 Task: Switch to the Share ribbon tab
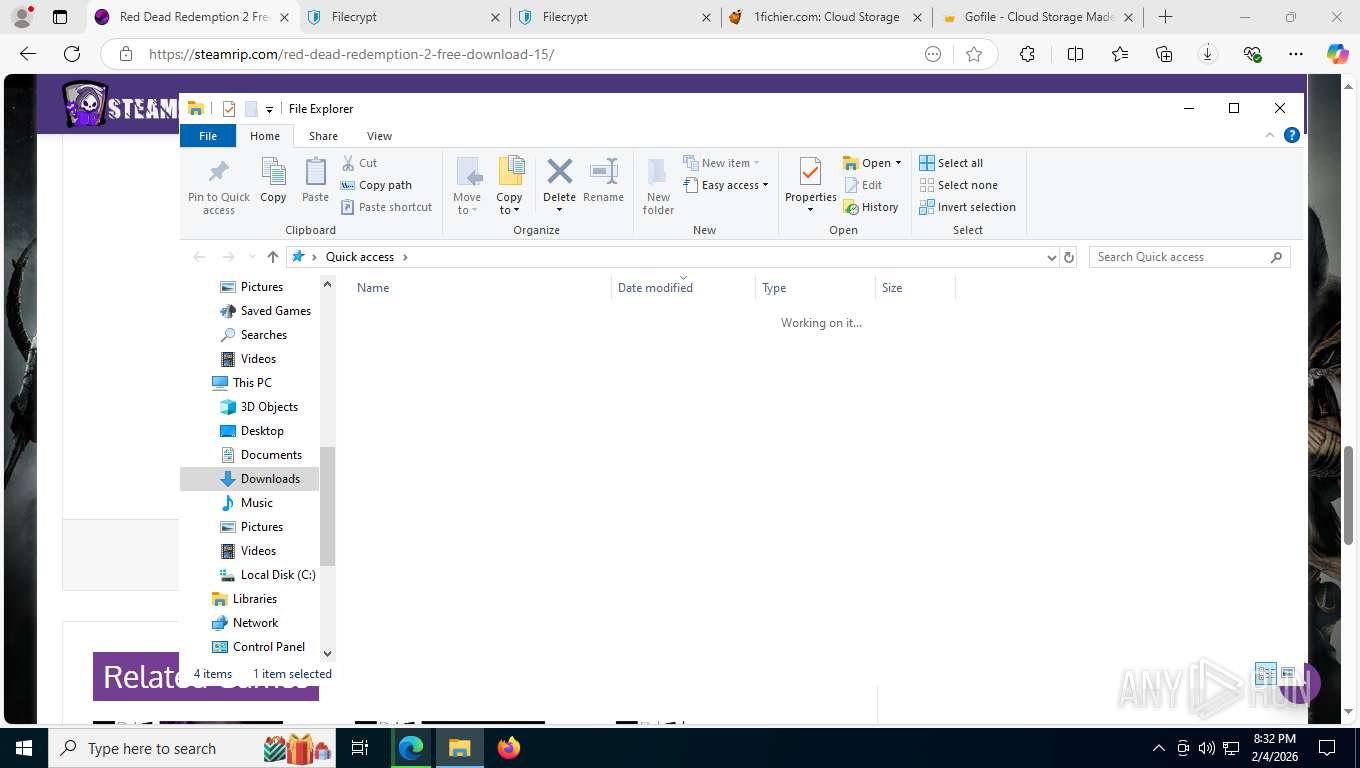pyautogui.click(x=323, y=136)
